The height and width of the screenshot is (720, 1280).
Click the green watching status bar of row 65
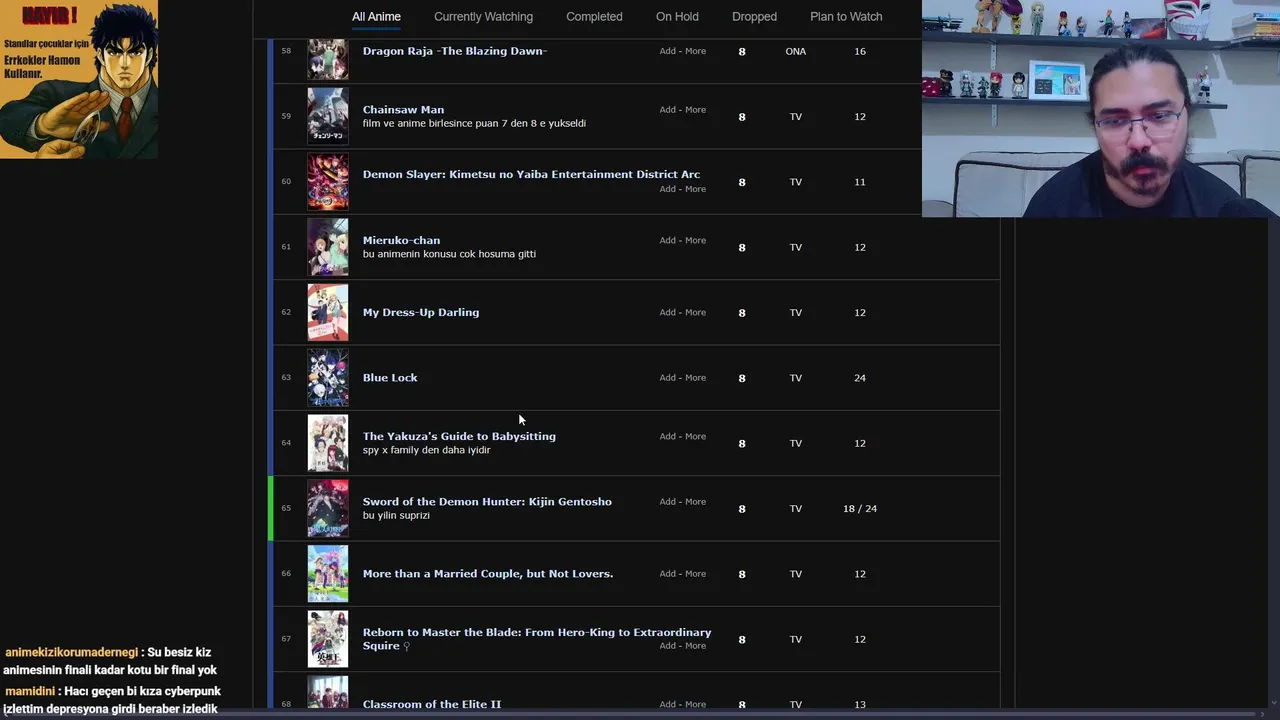pos(270,508)
